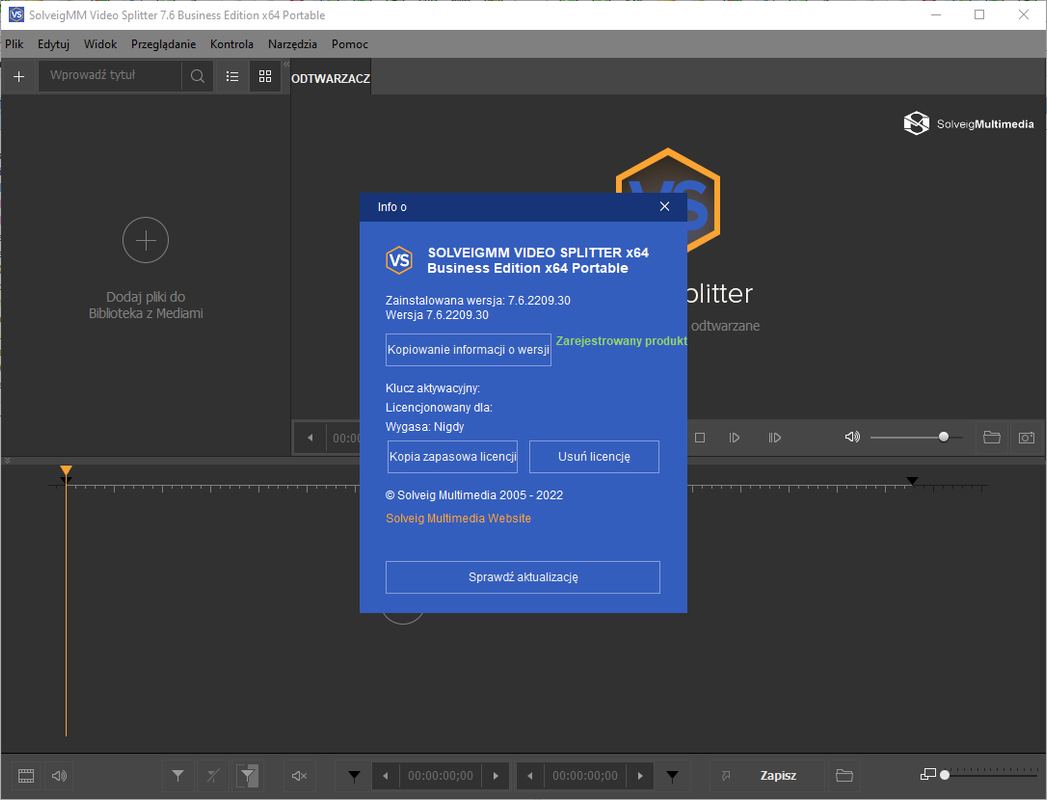This screenshot has height=800, width=1047.
Task: Switch library to list view
Action: pos(232,76)
